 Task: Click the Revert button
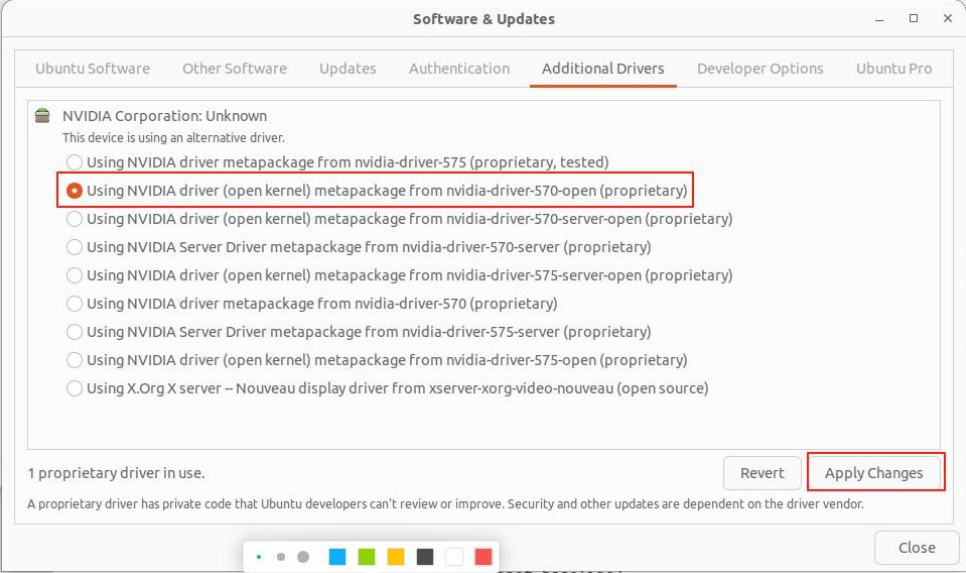pyautogui.click(x=762, y=473)
